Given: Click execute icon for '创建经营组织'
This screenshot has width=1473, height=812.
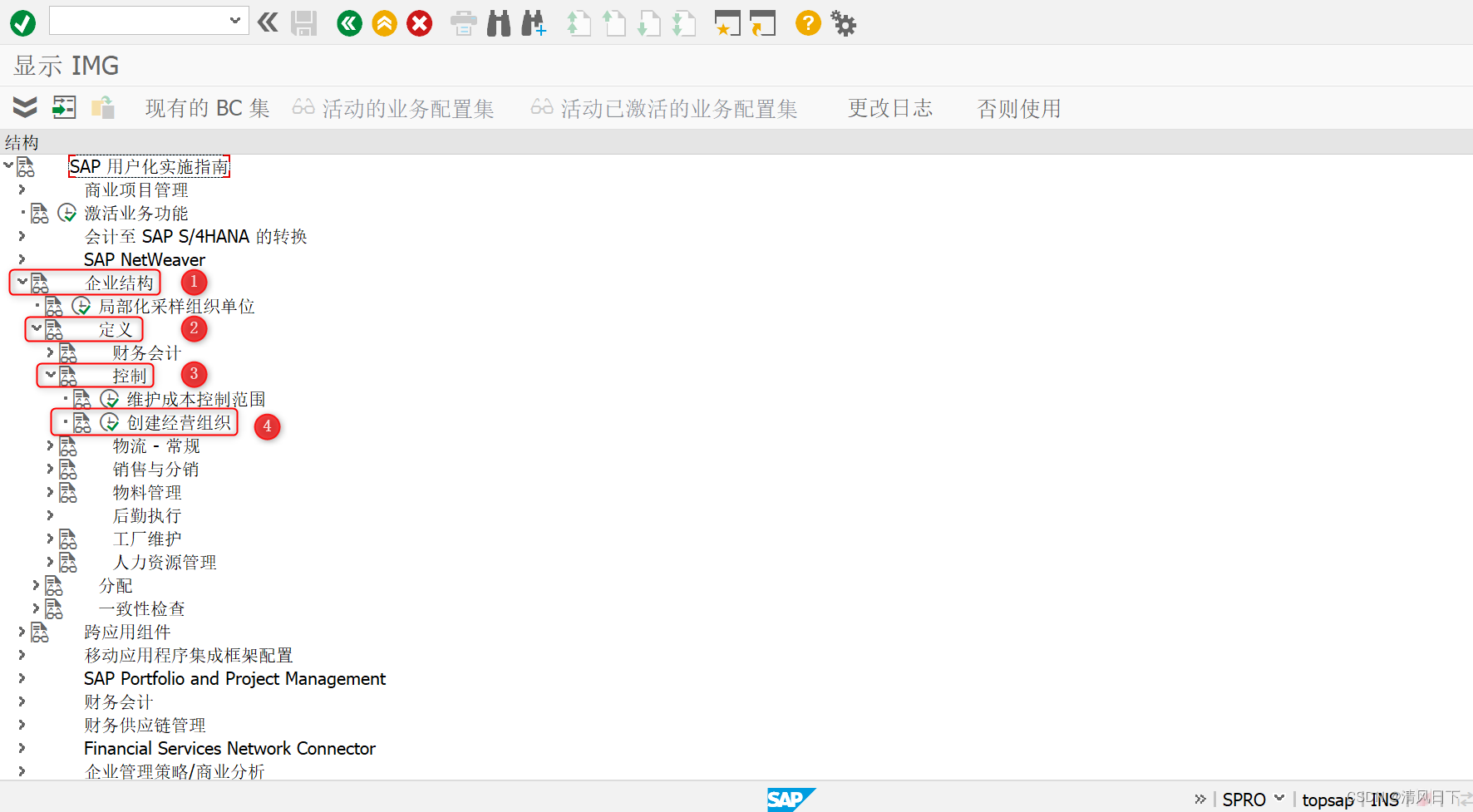Looking at the screenshot, I should tap(110, 423).
